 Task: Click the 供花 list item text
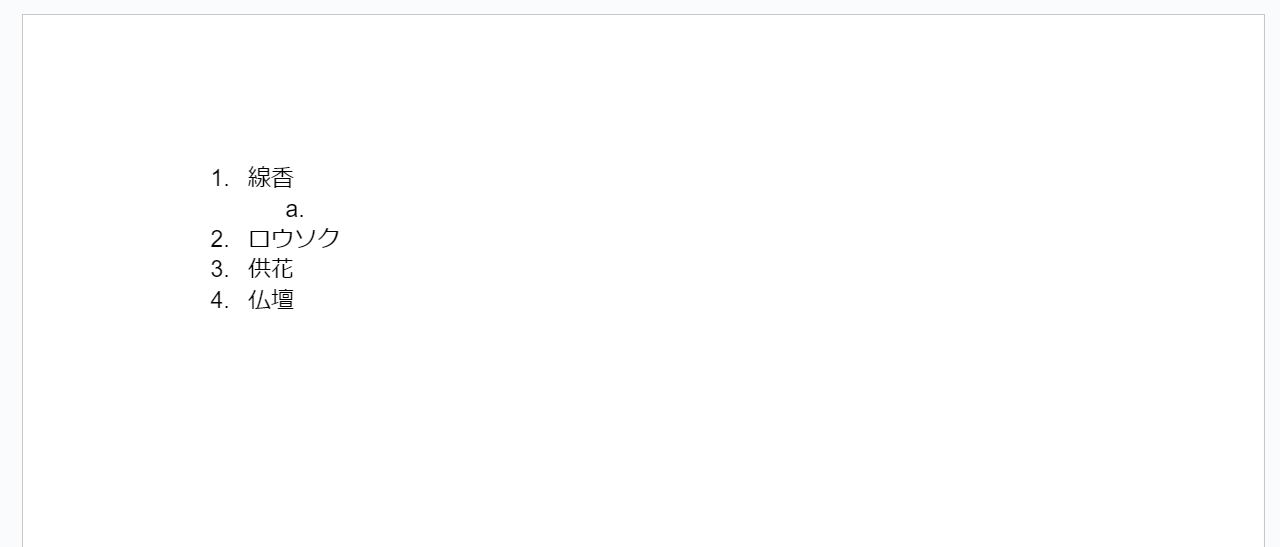[271, 269]
